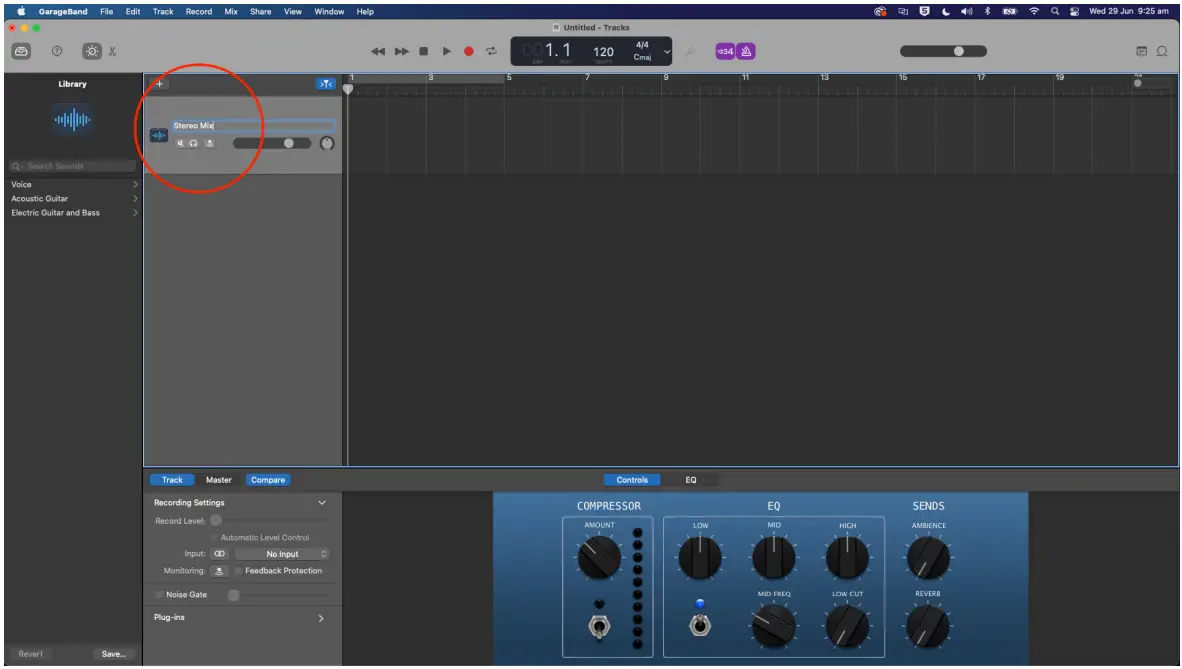Click the Save button
This screenshot has width=1182, height=669.
point(113,654)
